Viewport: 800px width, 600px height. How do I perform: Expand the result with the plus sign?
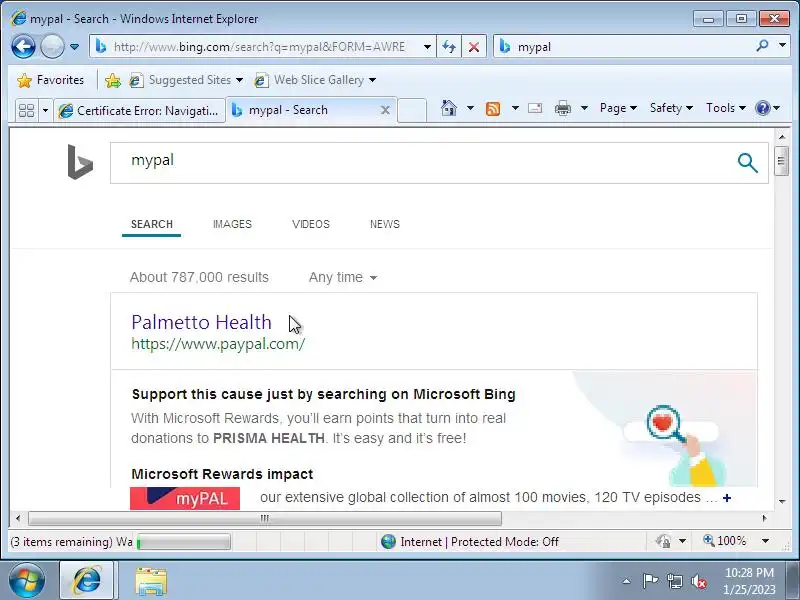click(727, 498)
